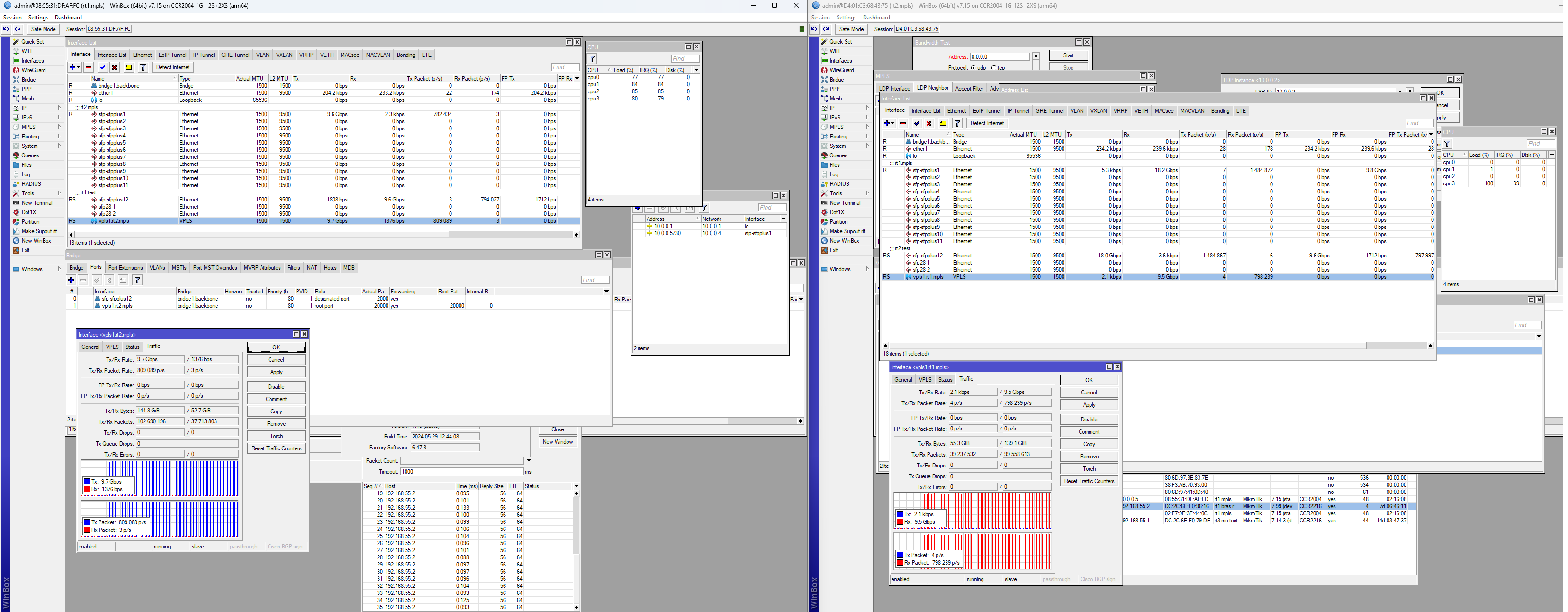Select the udp protocol radio button
Image resolution: width=1568 pixels, height=612 pixels.
(973, 68)
